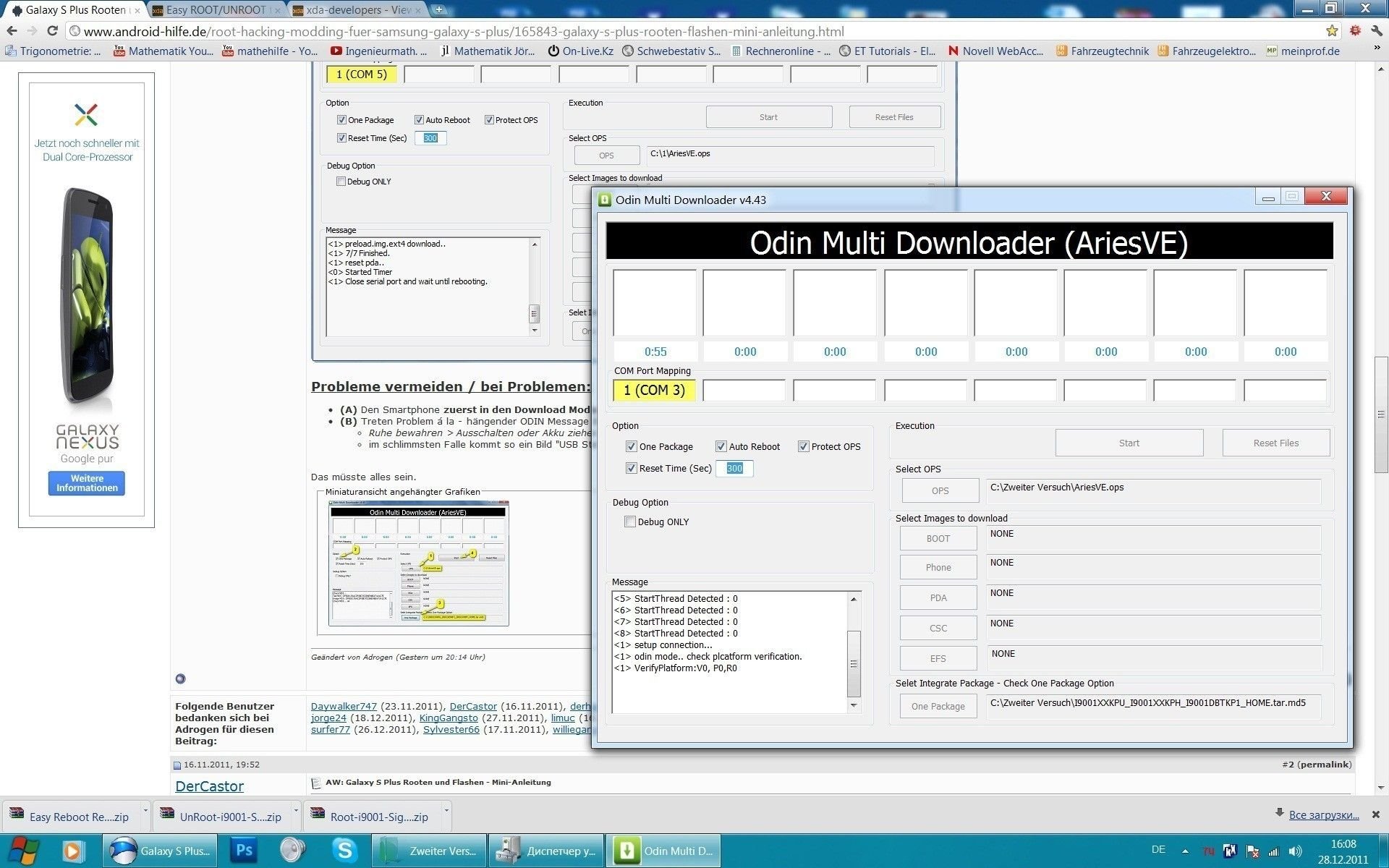Bookmark page with the star icon

tap(1332, 31)
